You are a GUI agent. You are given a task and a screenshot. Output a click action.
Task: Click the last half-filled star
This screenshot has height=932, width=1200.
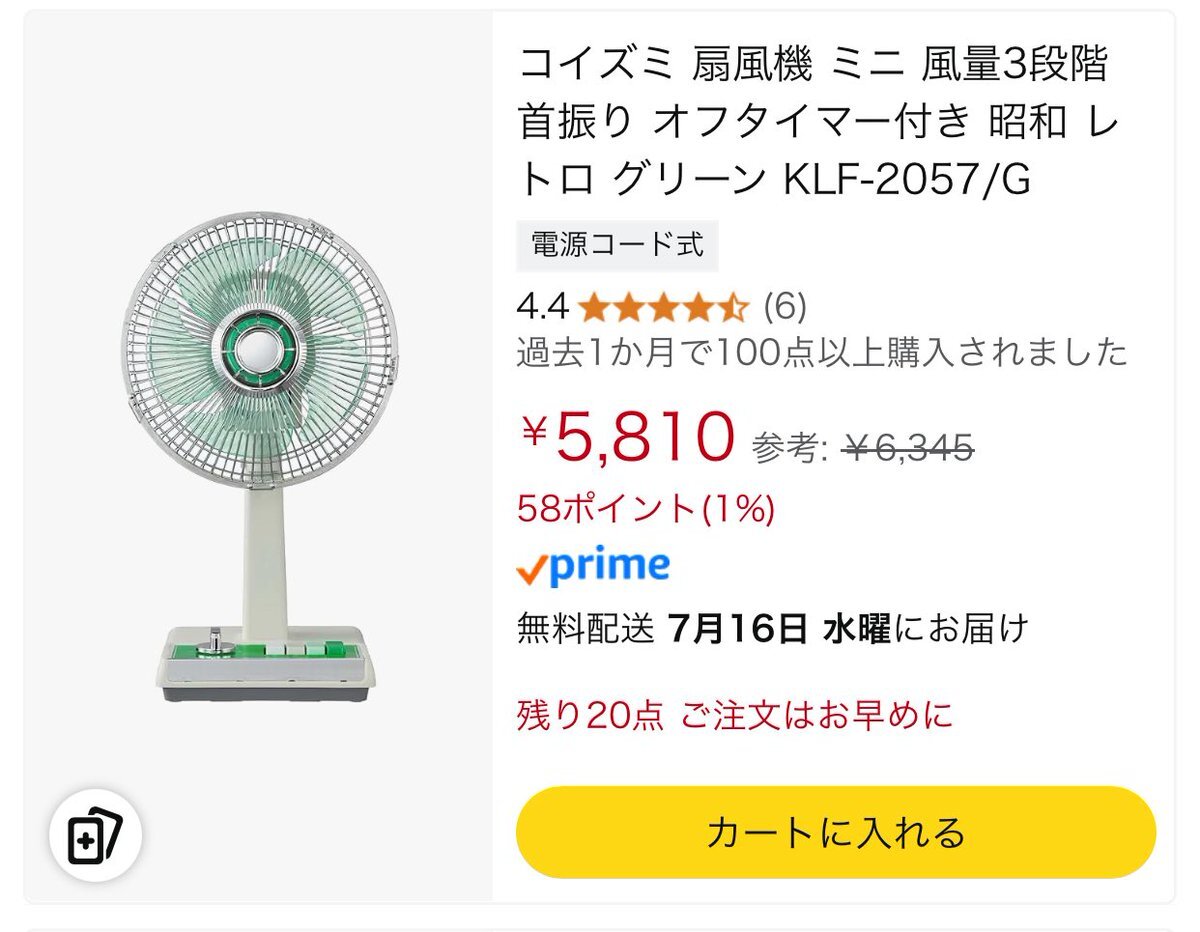click(x=733, y=306)
